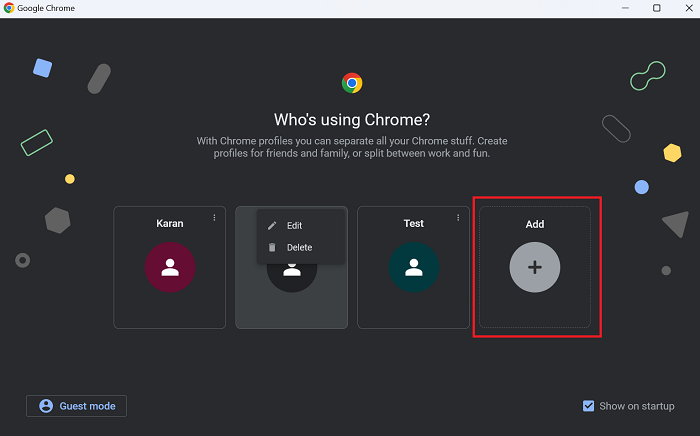
Task: Click the Add profile card label
Action: point(535,224)
